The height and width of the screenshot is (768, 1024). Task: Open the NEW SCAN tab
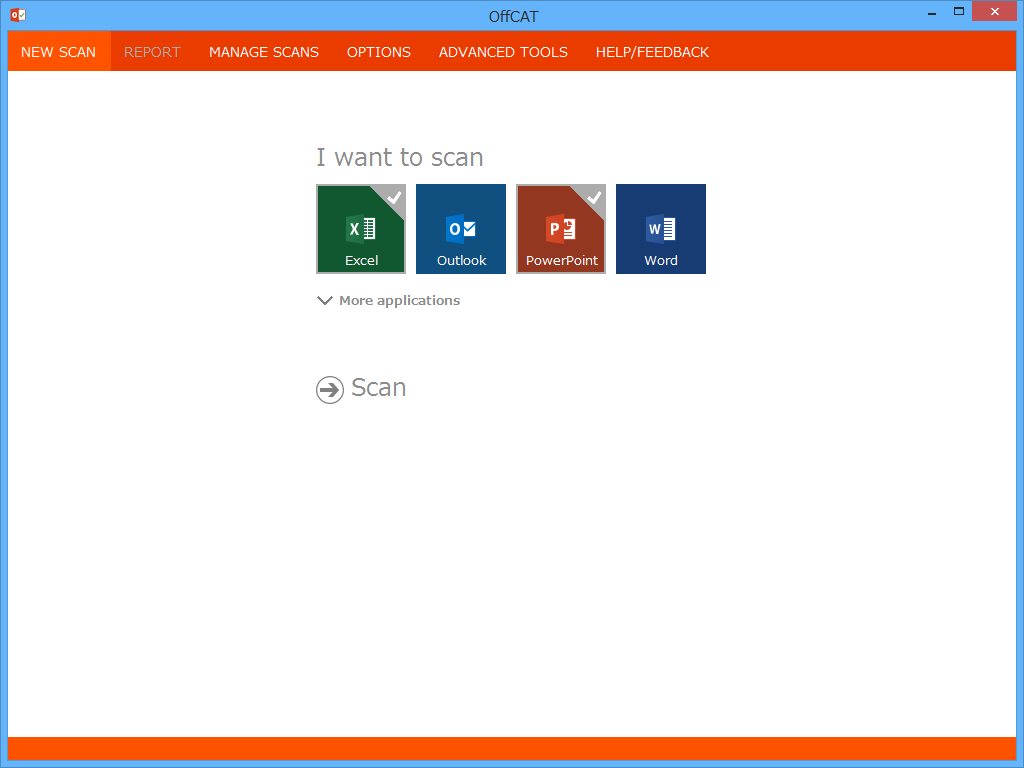point(59,52)
